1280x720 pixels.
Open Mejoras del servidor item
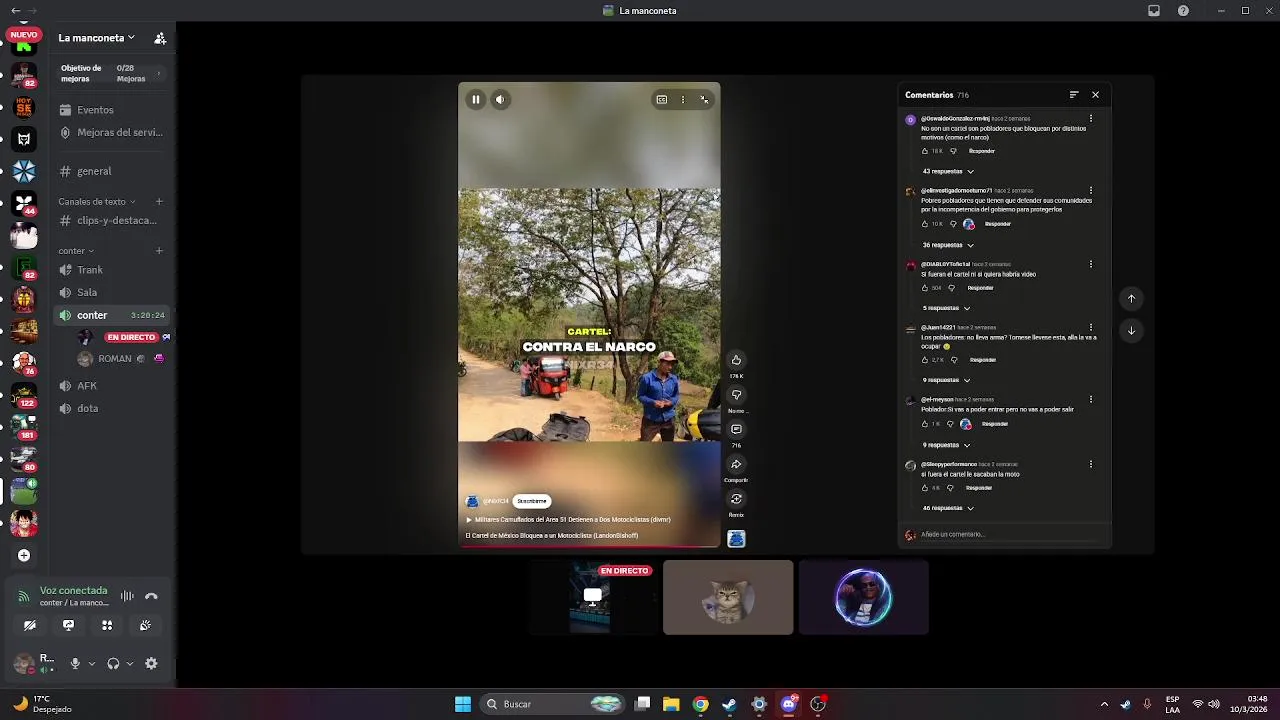pos(111,132)
